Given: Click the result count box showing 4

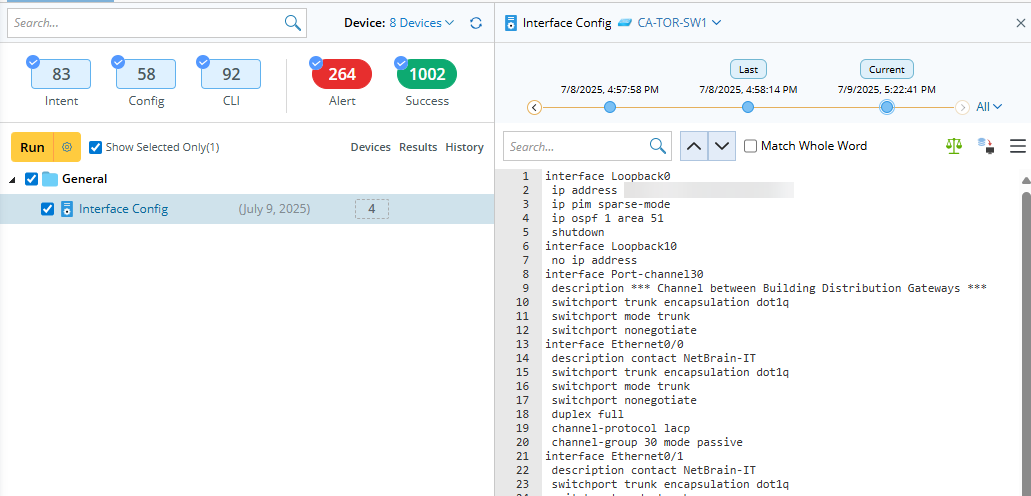Looking at the screenshot, I should click(372, 209).
